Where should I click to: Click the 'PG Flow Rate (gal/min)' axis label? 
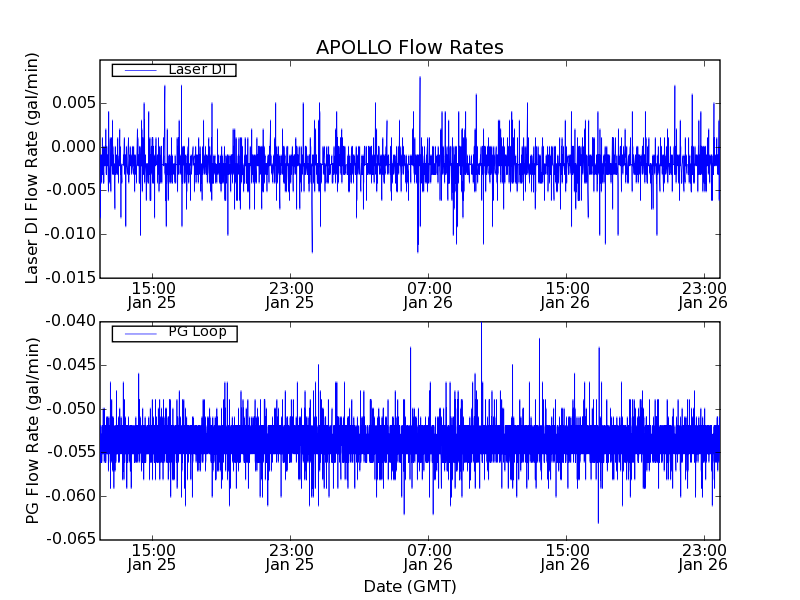(32, 431)
